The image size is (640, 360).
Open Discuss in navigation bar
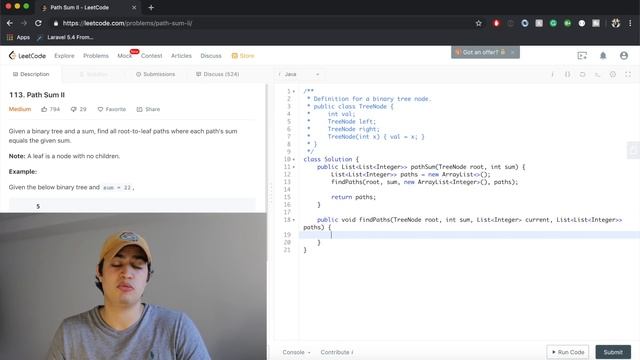click(x=211, y=56)
